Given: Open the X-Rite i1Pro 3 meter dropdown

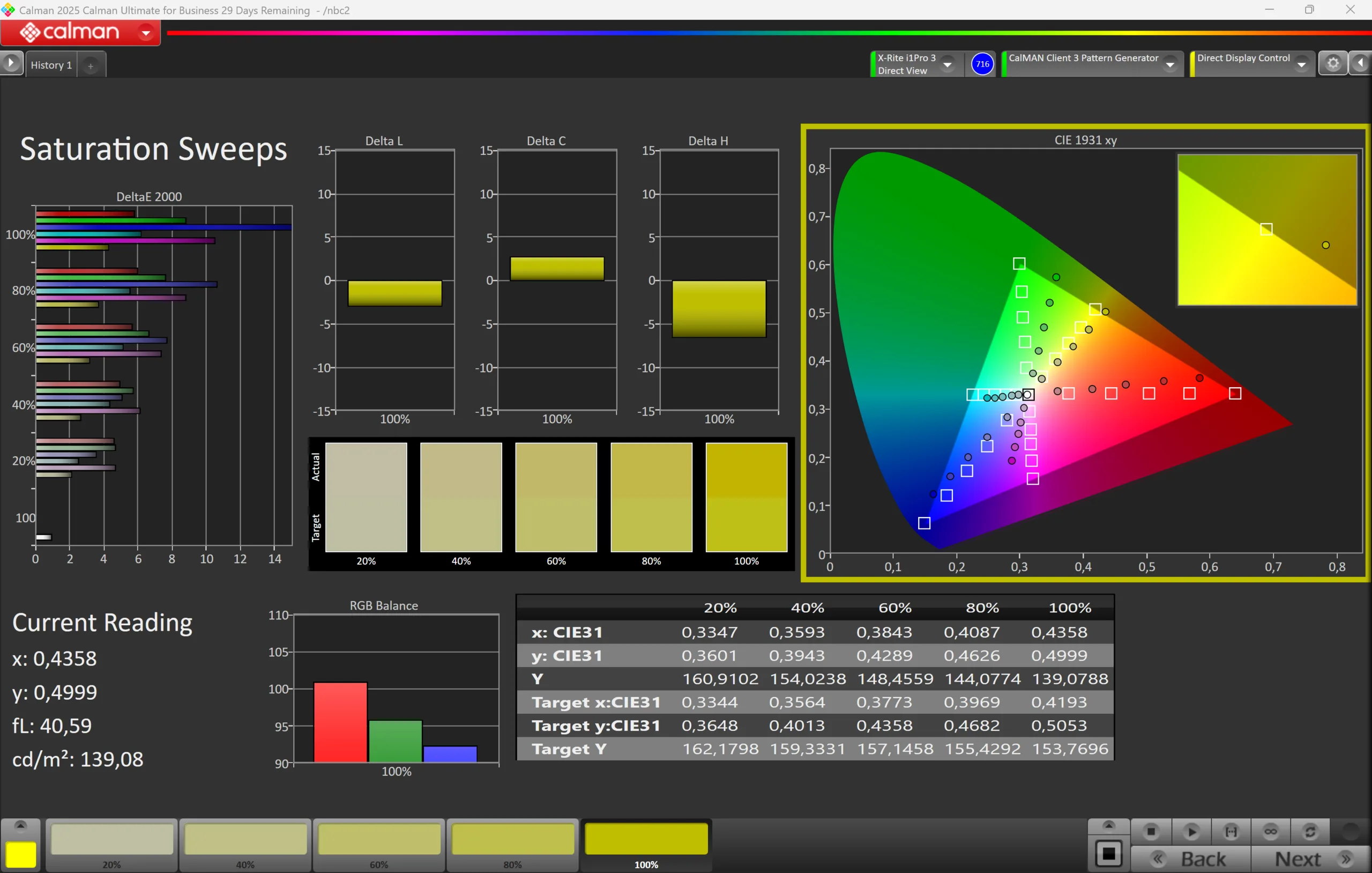Looking at the screenshot, I should click(x=947, y=64).
